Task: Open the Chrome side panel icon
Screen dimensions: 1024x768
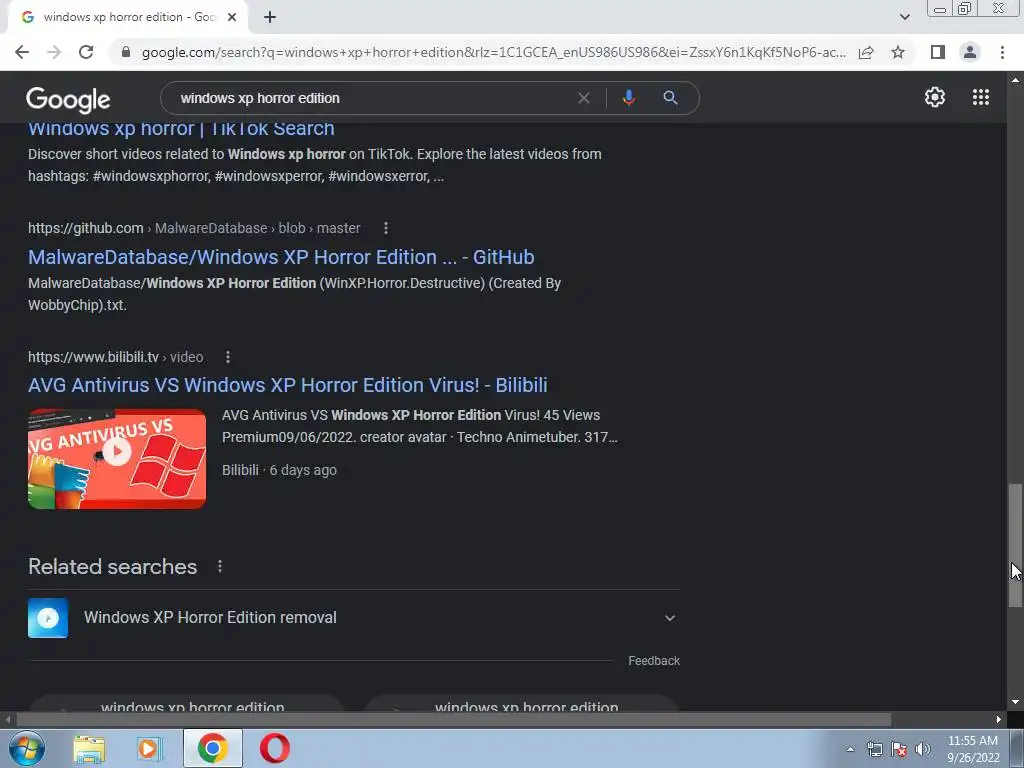Action: click(x=938, y=52)
